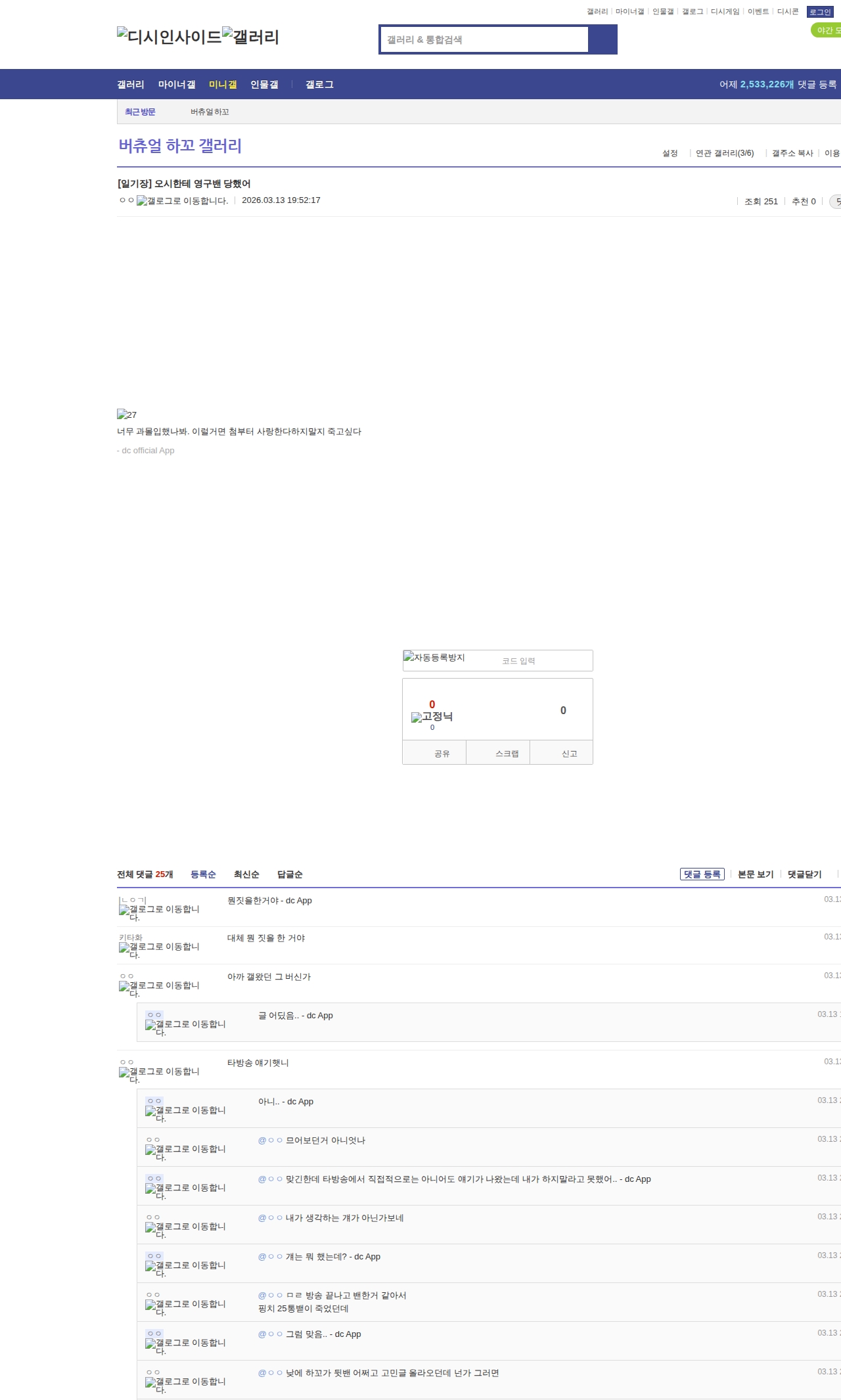Open 갤로그 in the main navigation bar
Screen dimensions: 841x1400
click(319, 84)
